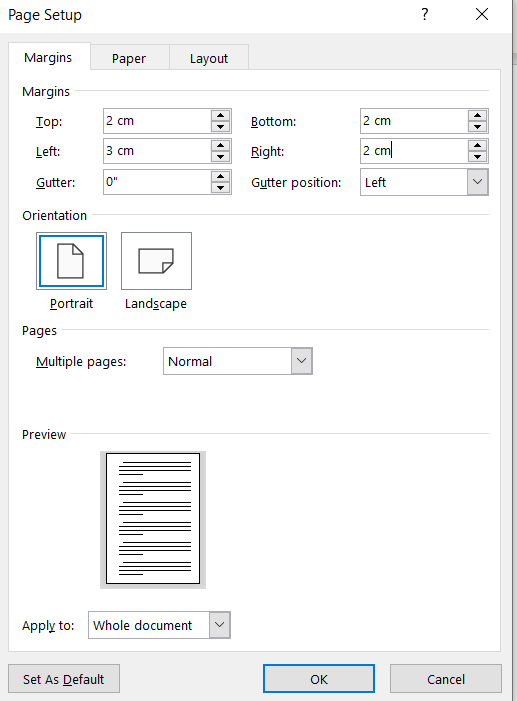The width and height of the screenshot is (517, 701).
Task: Click the Cancel button
Action: 445,679
